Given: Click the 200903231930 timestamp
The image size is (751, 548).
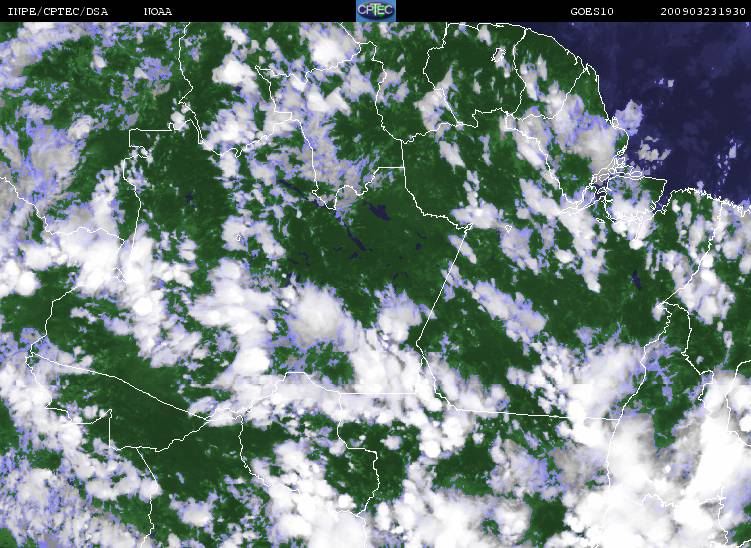Looking at the screenshot, I should [703, 11].
